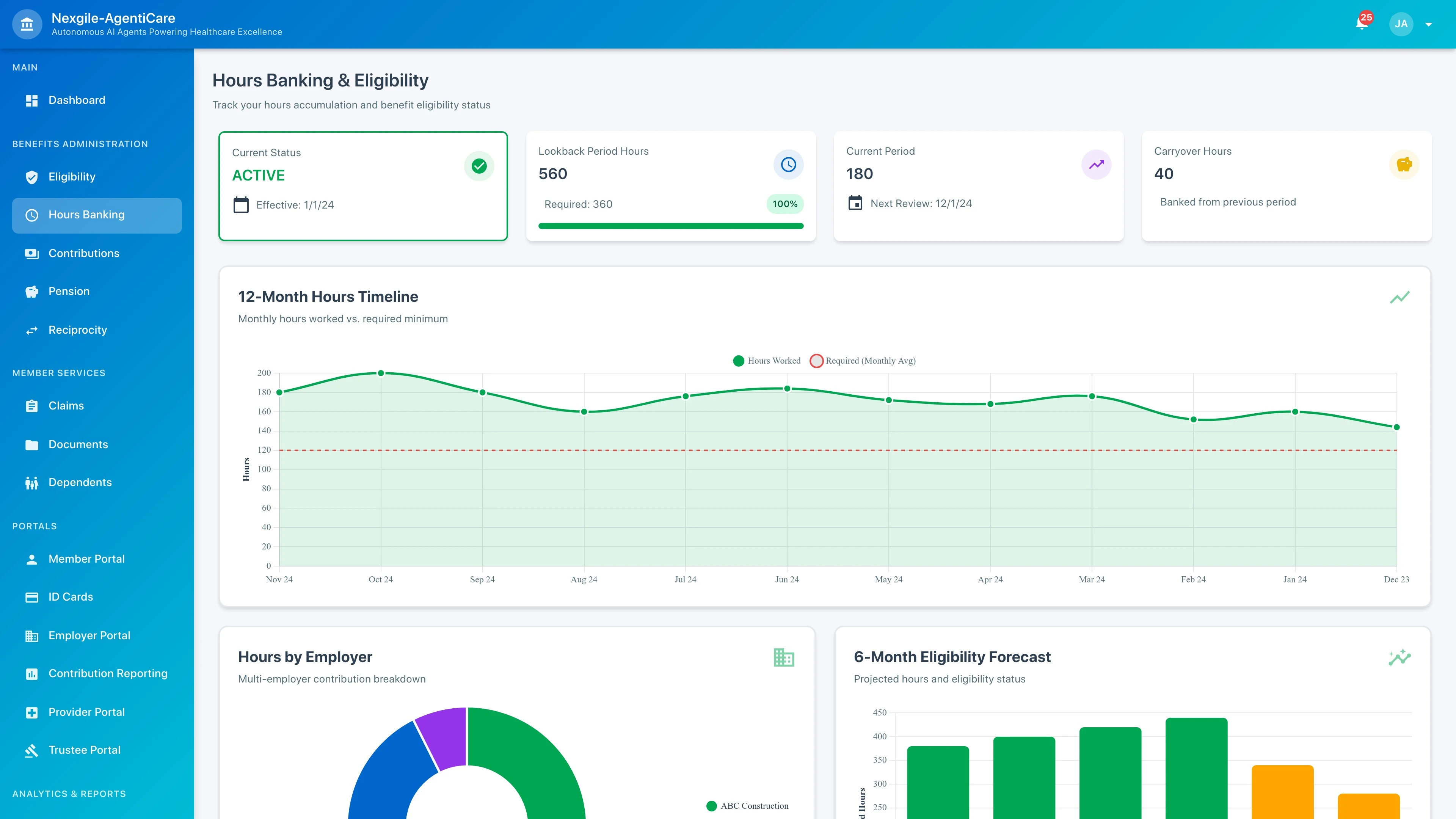
Task: Click the Hours Banking clock icon
Action: pos(31,215)
